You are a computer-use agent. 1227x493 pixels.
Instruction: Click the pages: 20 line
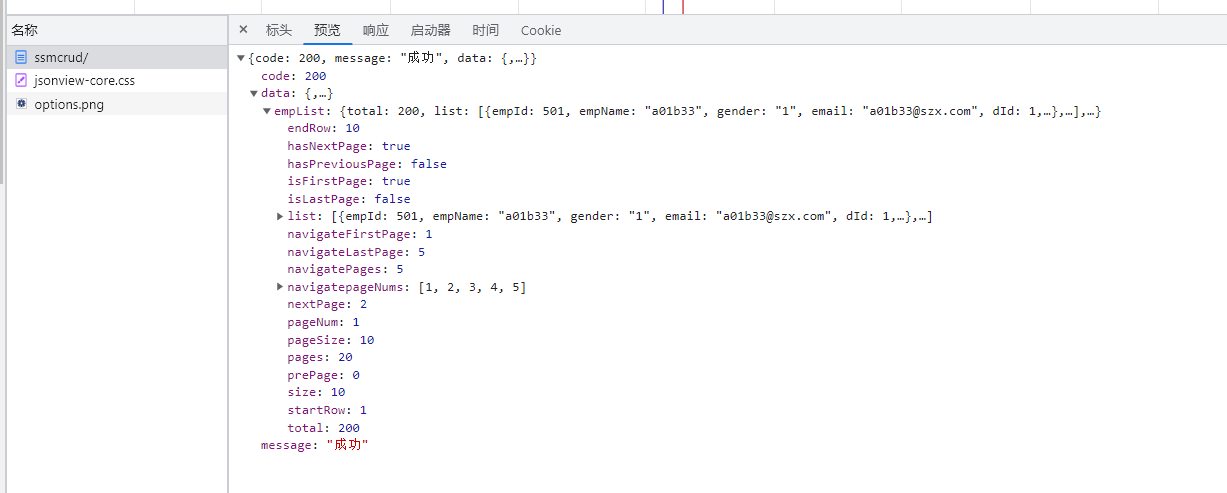point(319,357)
